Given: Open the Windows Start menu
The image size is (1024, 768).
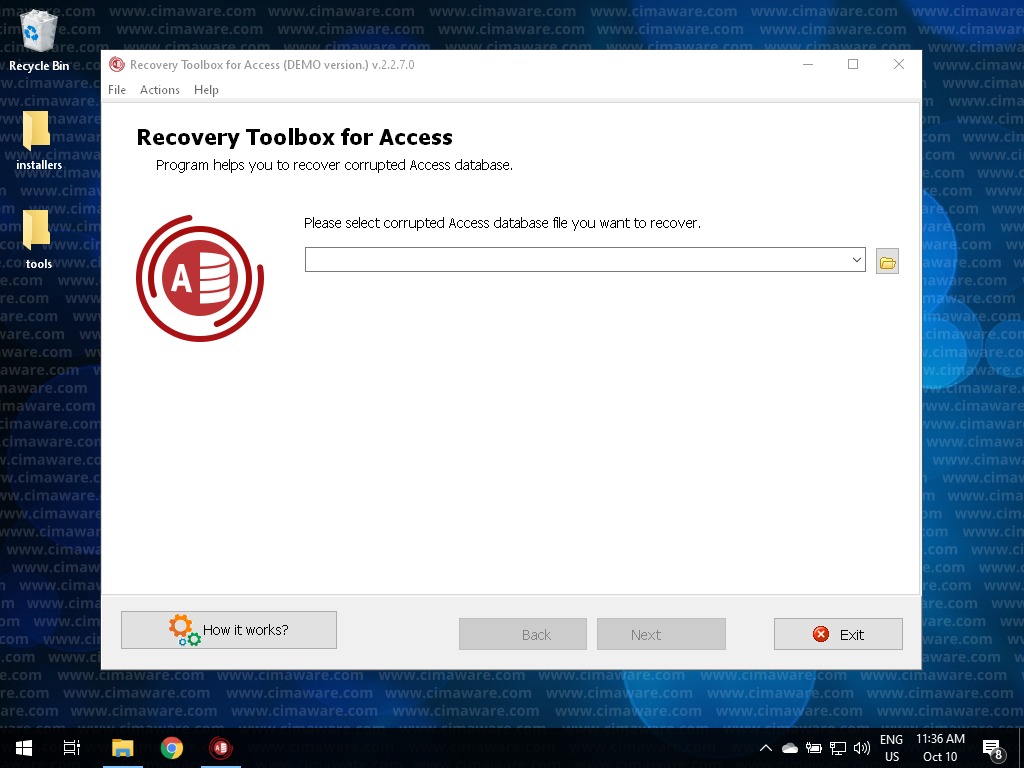Looking at the screenshot, I should tap(23, 748).
